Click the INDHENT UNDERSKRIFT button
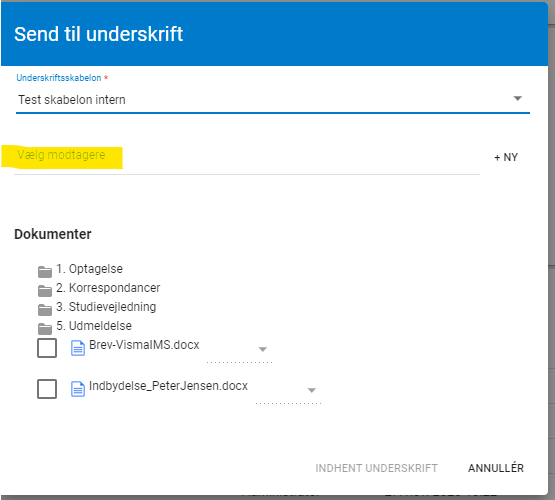 pyautogui.click(x=377, y=468)
